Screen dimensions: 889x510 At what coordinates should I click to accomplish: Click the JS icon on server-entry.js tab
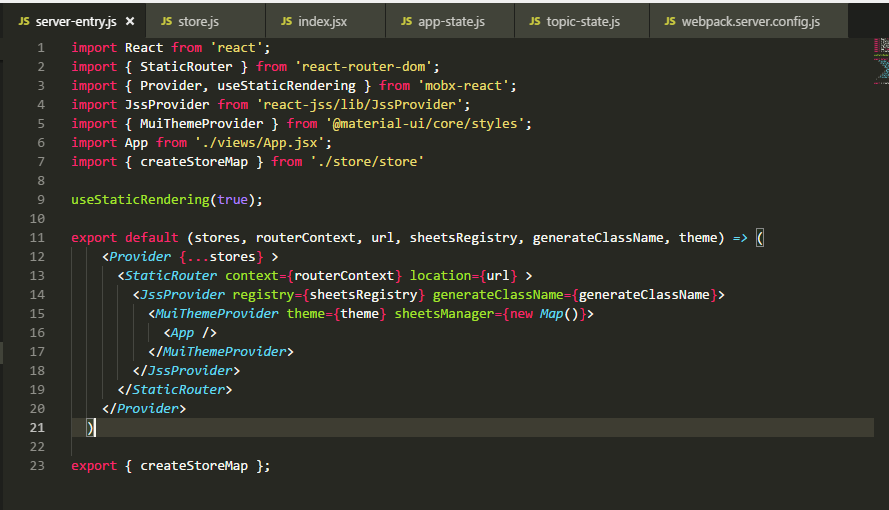click(x=24, y=21)
